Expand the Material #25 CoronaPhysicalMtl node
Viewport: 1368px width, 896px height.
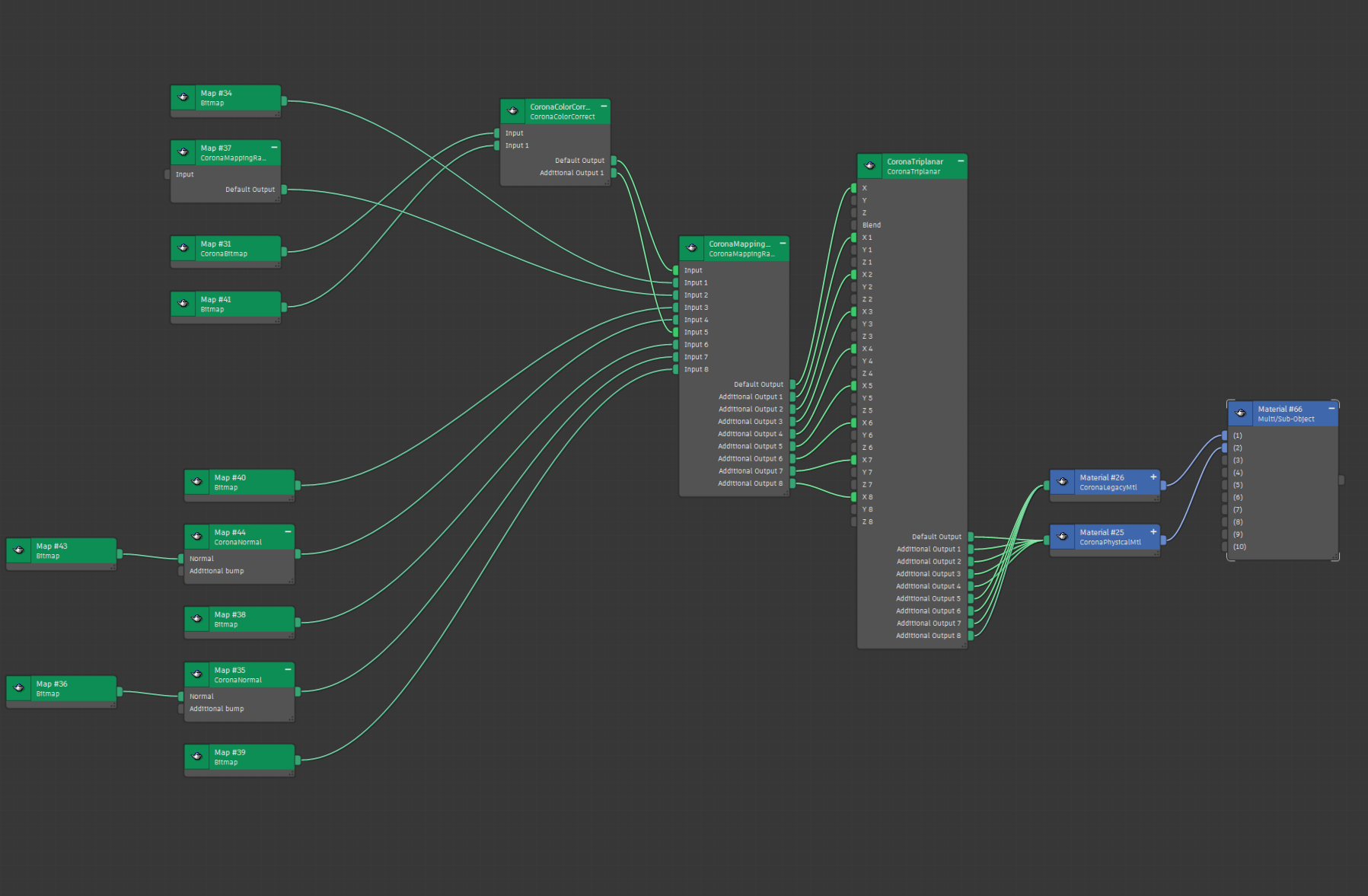[1153, 531]
